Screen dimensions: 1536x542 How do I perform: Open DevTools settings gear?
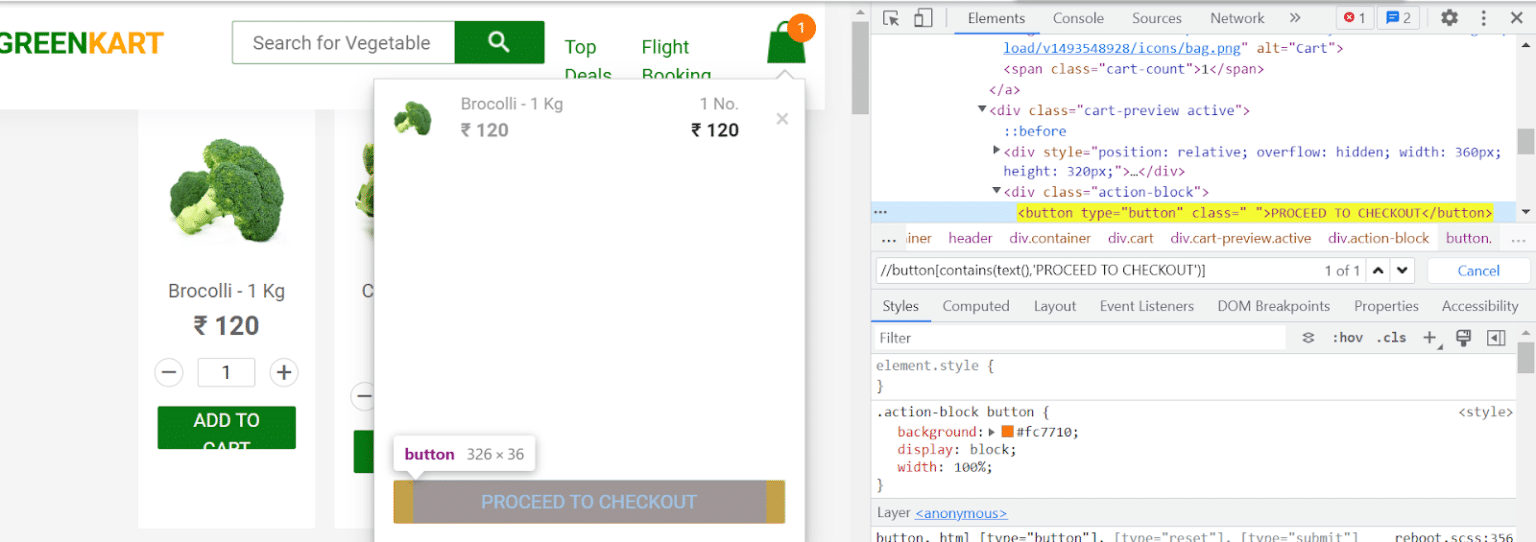[x=1449, y=18]
